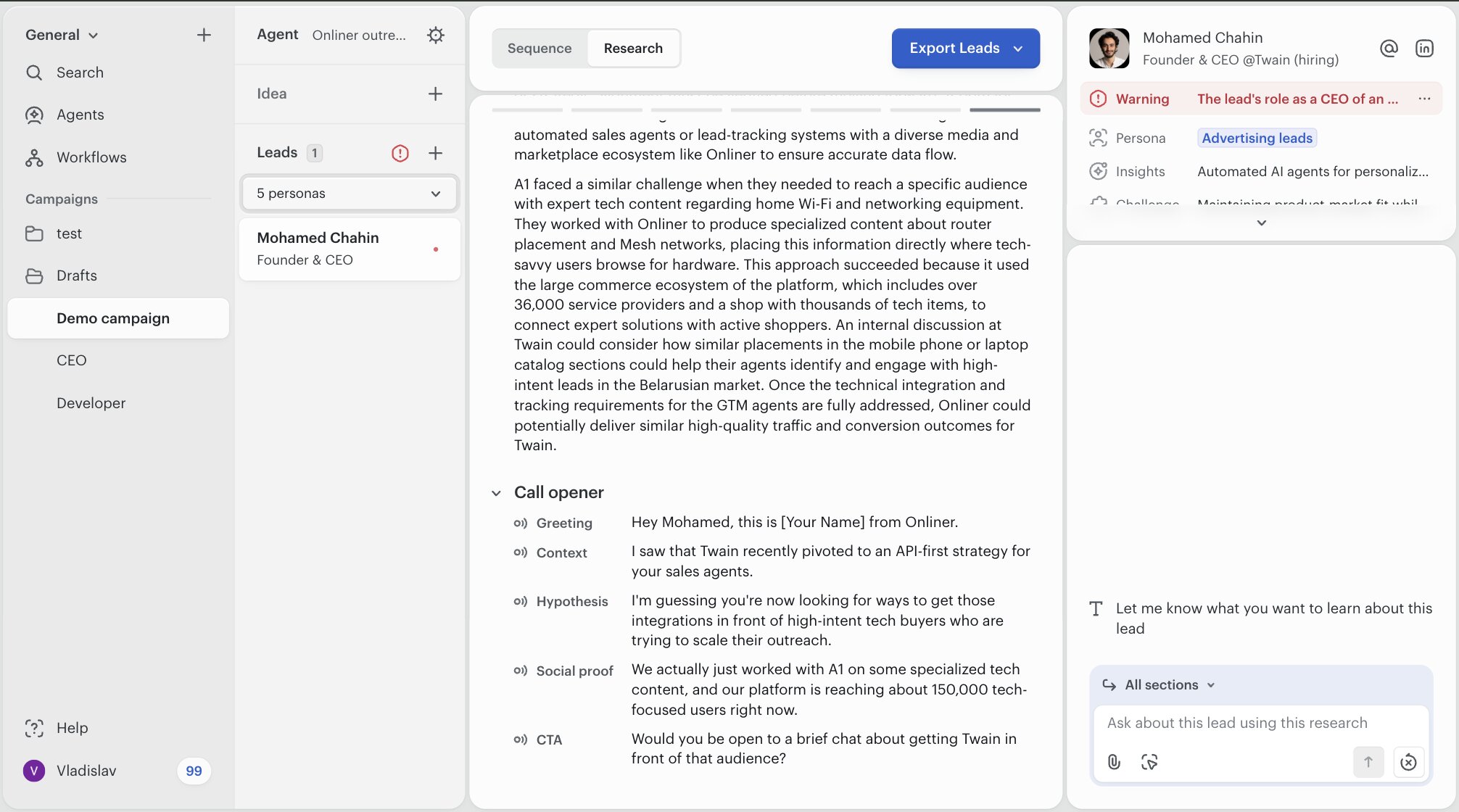1459x812 pixels.
Task: Play the Hypothesis audio icon
Action: [x=520, y=601]
